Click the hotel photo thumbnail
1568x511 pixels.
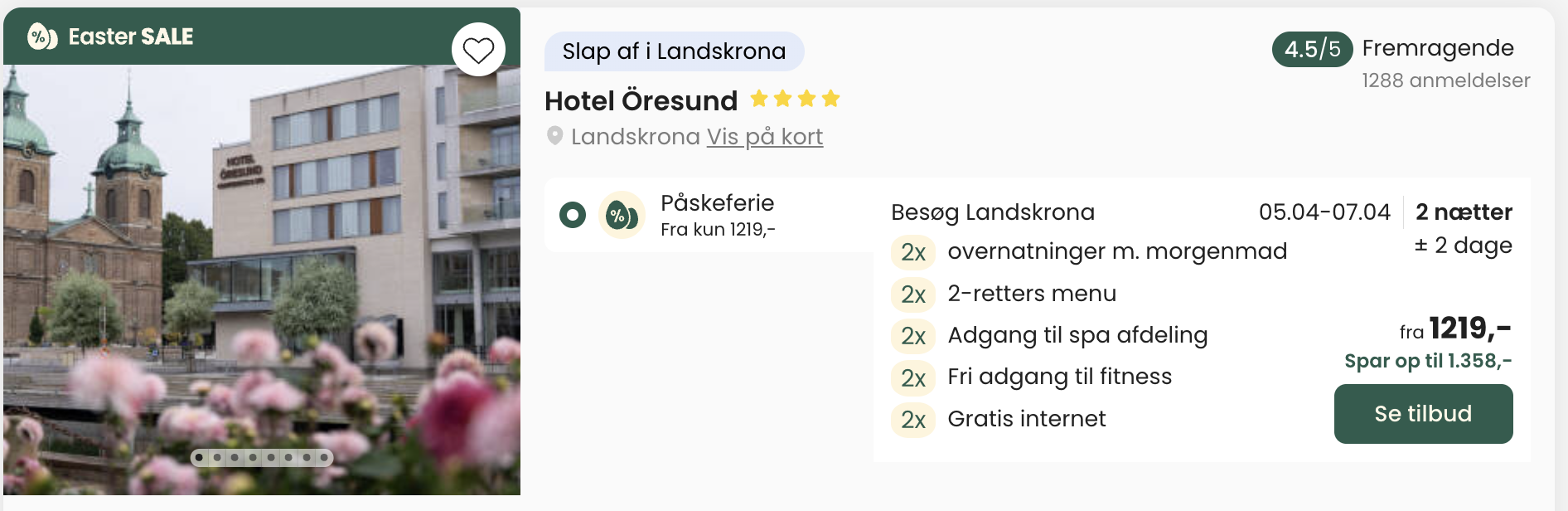click(x=262, y=274)
